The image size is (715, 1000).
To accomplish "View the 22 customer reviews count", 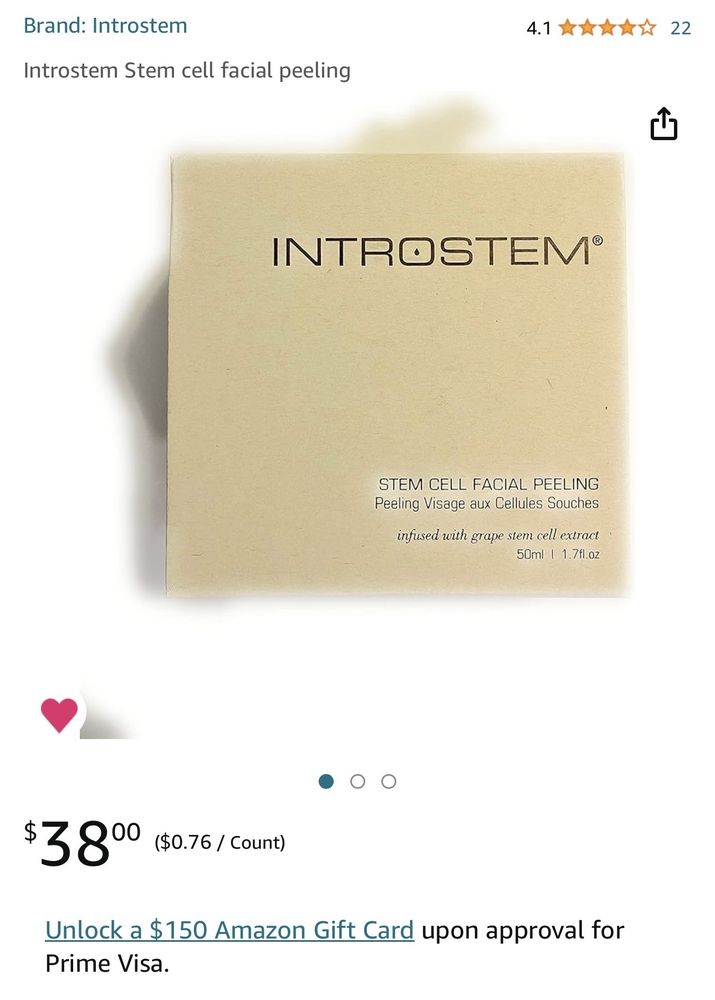I will [681, 28].
